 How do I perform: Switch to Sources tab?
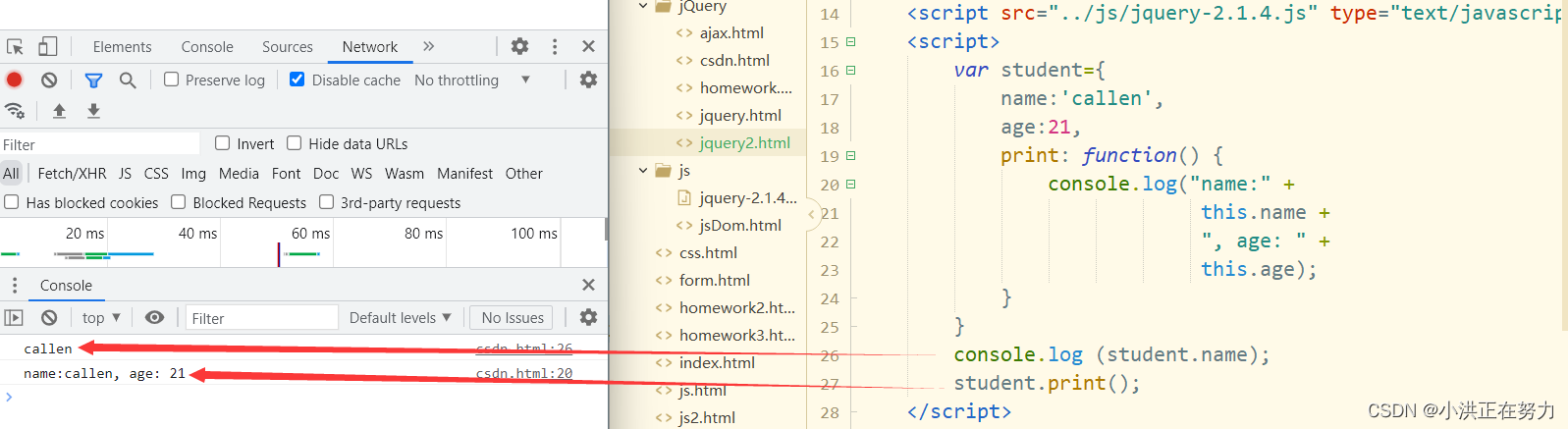pos(287,46)
